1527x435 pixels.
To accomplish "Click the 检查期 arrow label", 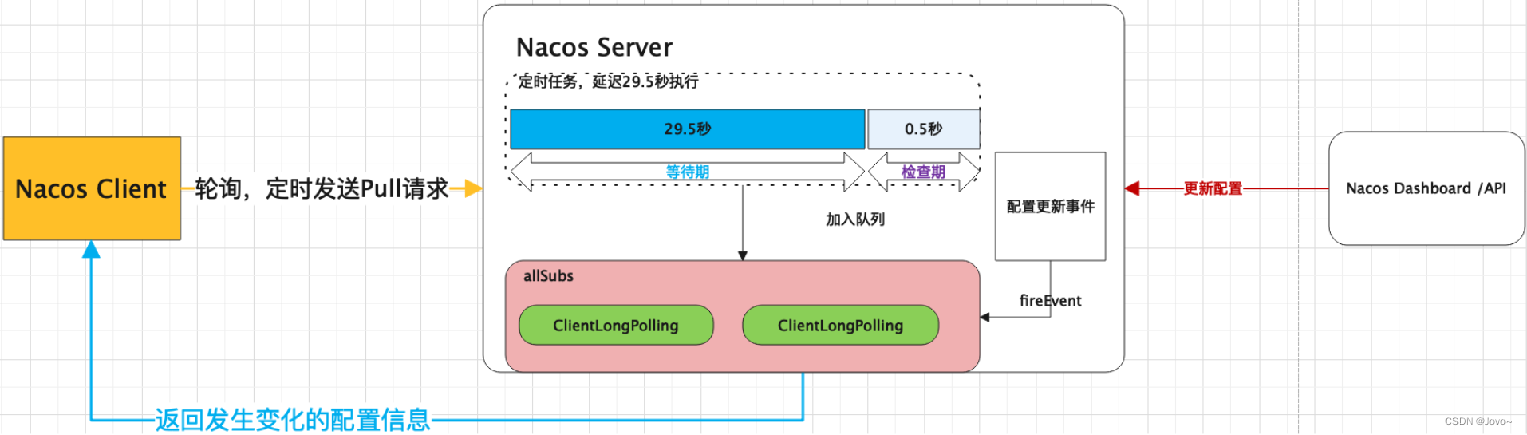I will tap(923, 171).
